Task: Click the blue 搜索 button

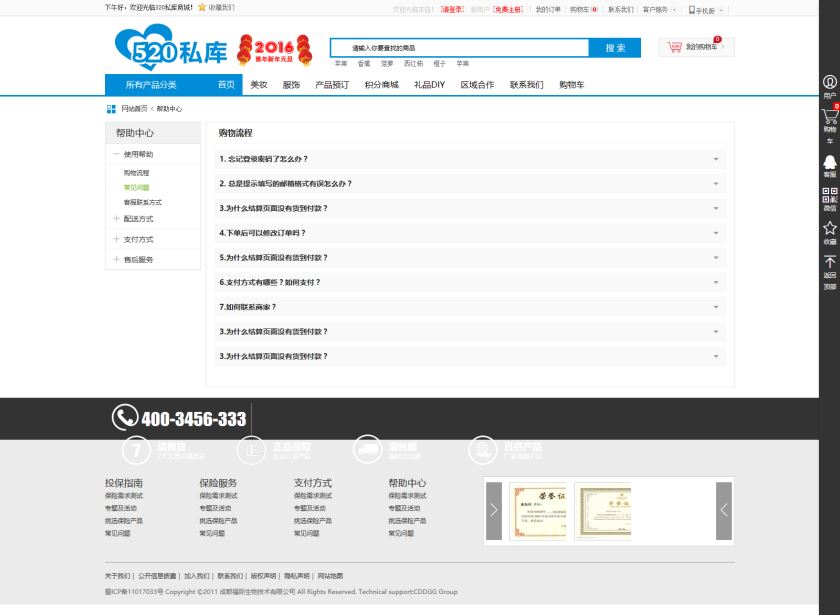Action: (614, 48)
